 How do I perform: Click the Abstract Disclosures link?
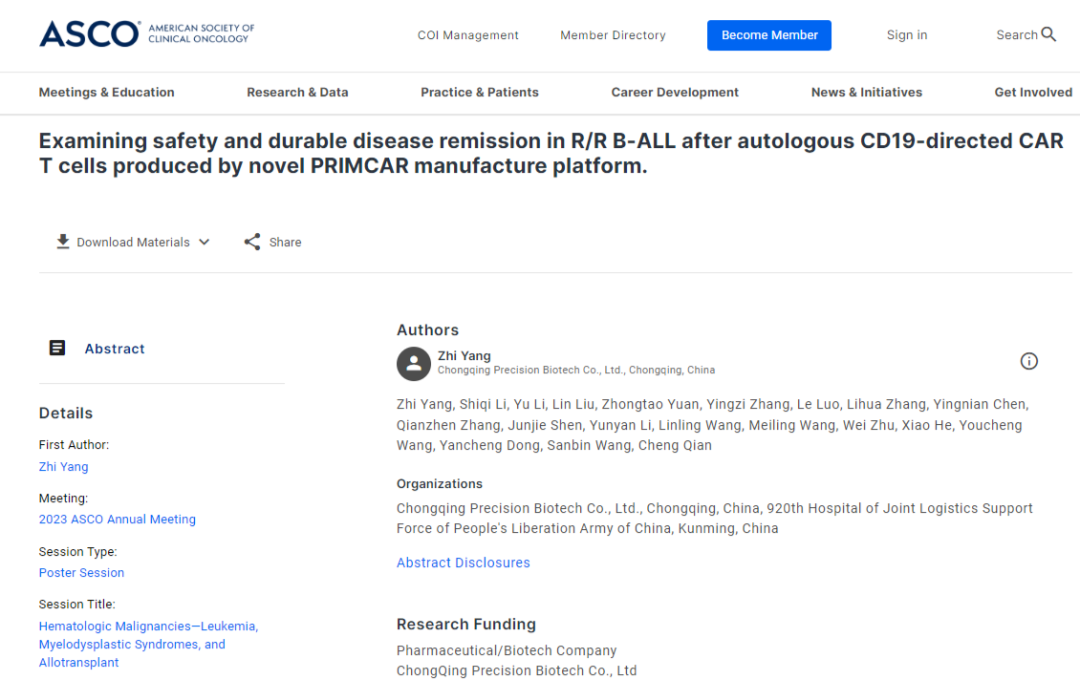point(463,563)
